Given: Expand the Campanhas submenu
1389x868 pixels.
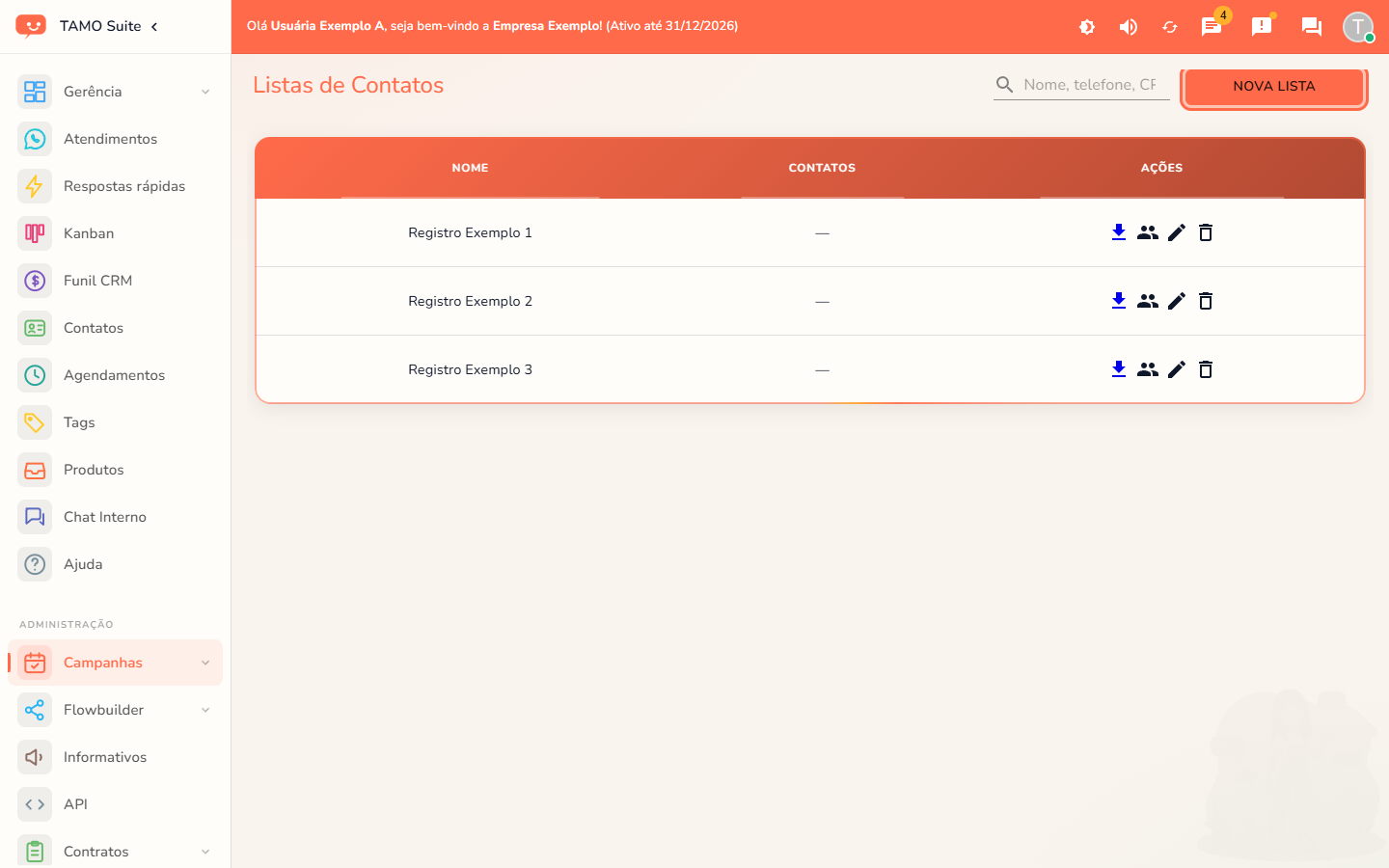Looking at the screenshot, I should 116,663.
